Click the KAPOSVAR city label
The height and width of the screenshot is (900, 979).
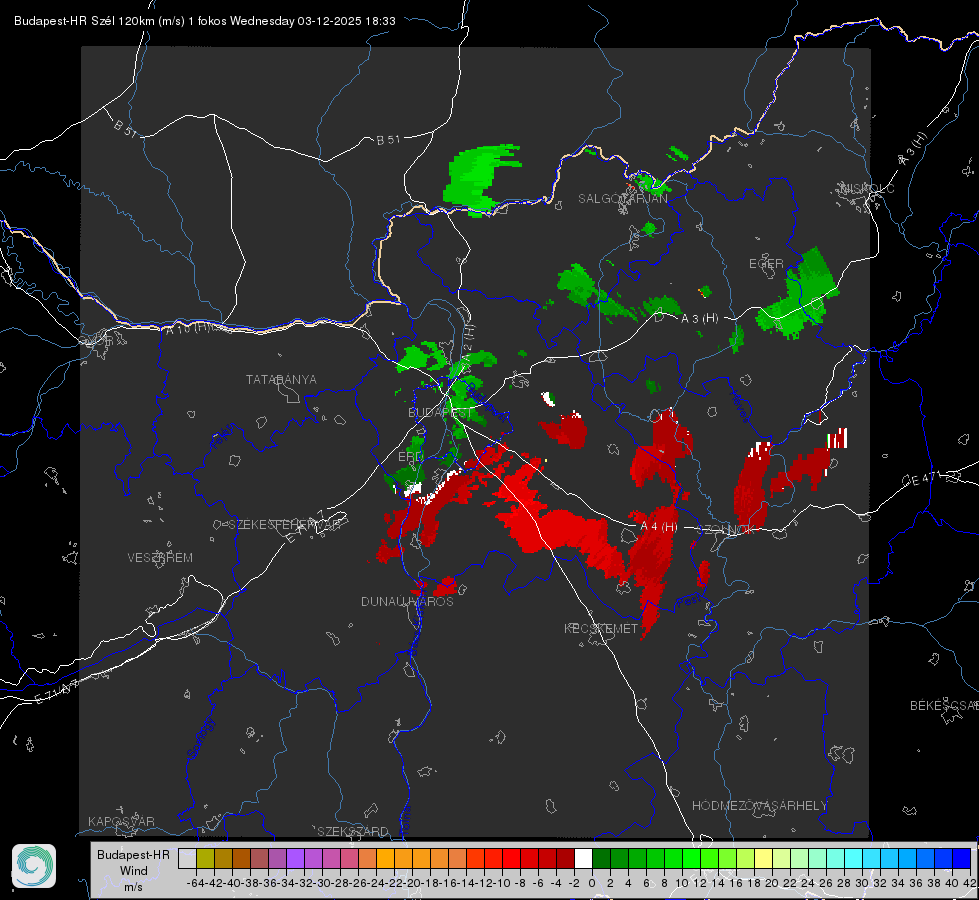pos(121,821)
